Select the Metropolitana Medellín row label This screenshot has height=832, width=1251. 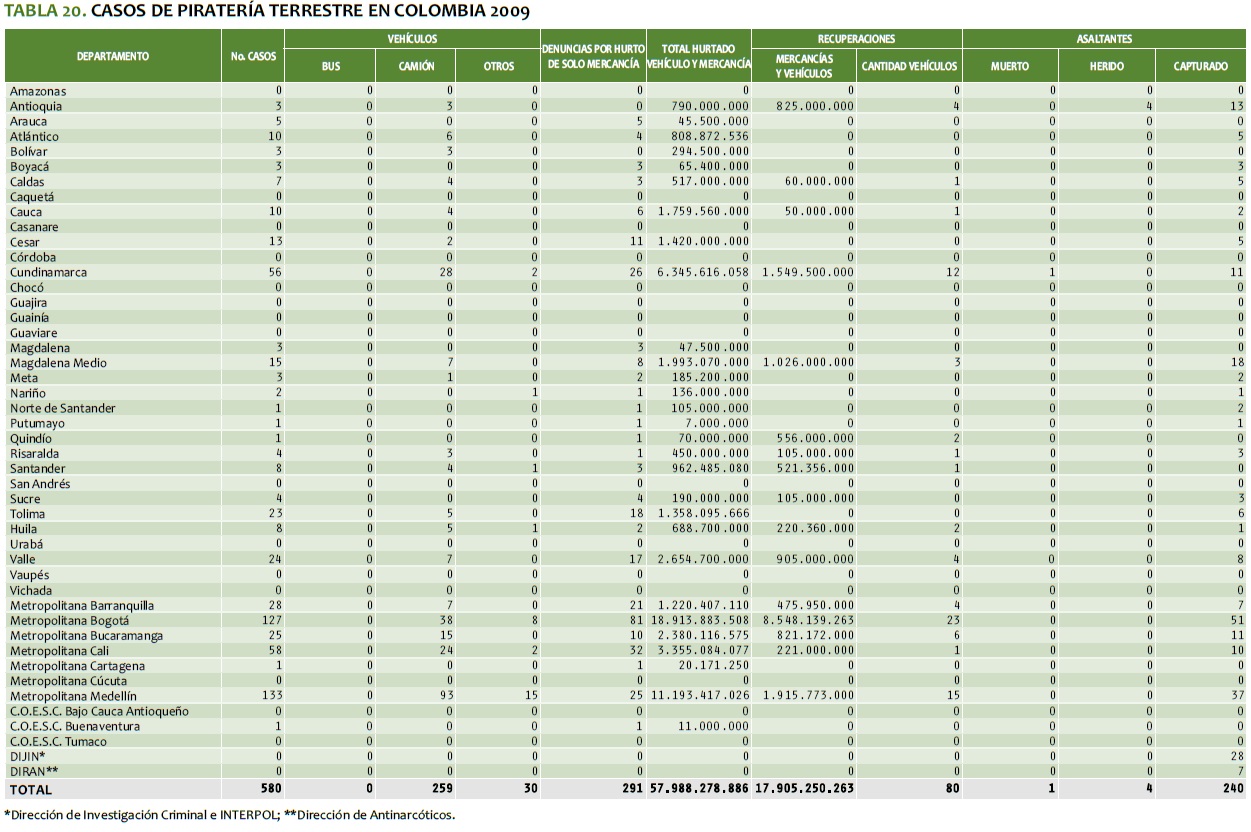[73, 696]
